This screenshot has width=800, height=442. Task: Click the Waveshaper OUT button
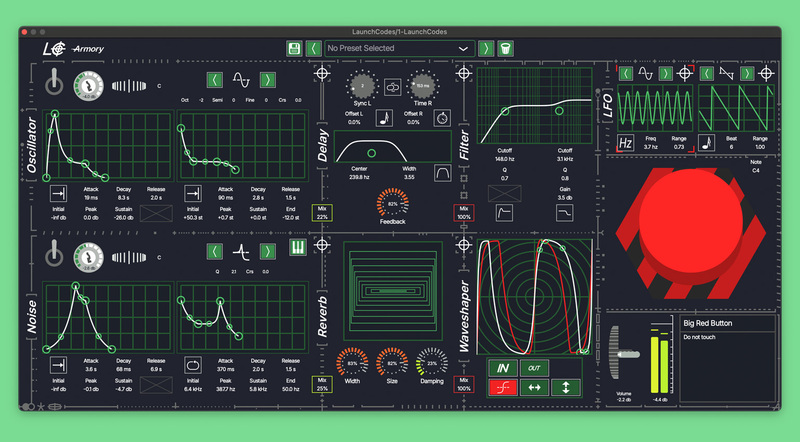point(535,367)
